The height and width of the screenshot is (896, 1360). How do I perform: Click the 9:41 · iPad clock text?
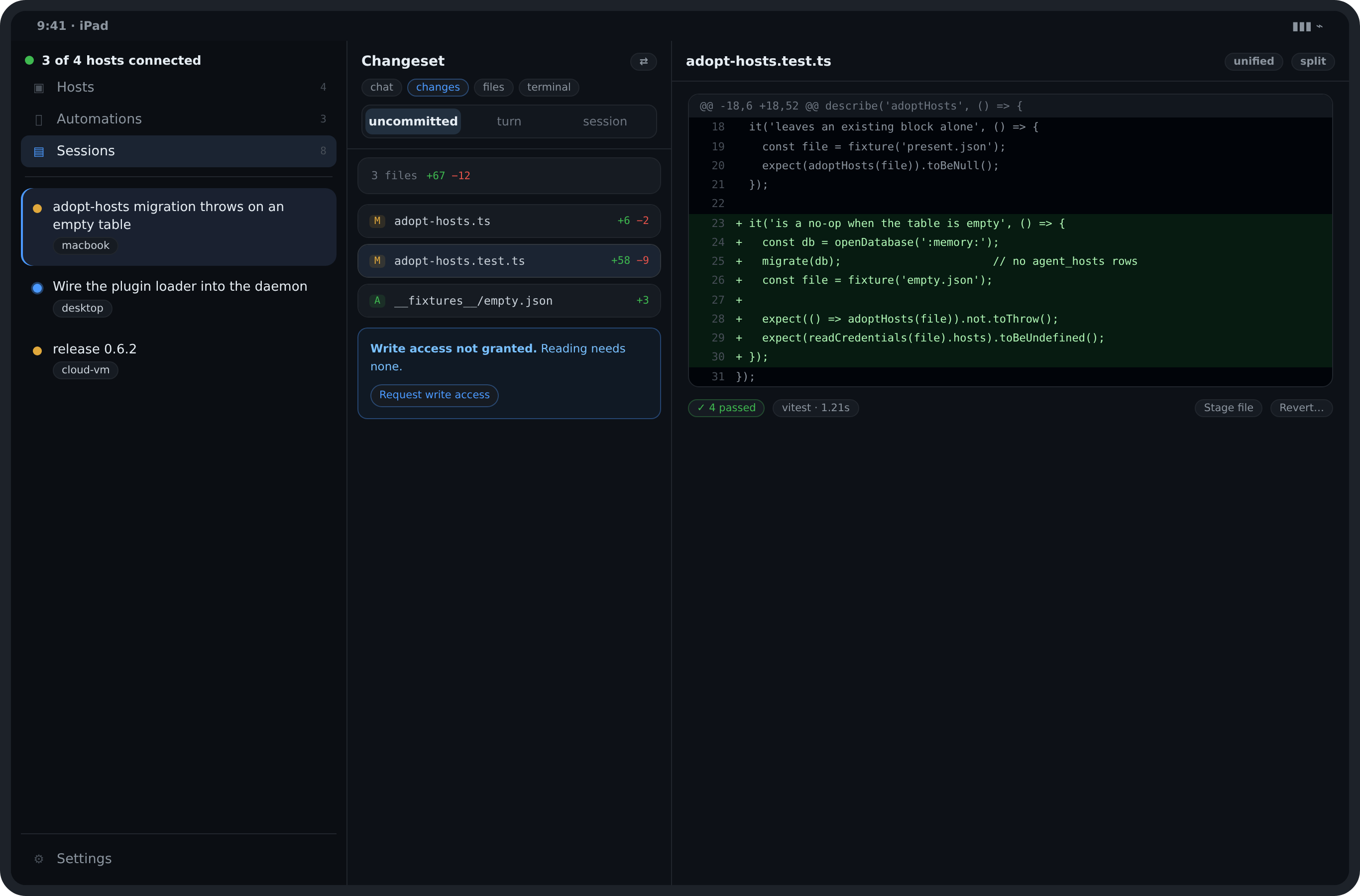pyautogui.click(x=73, y=26)
